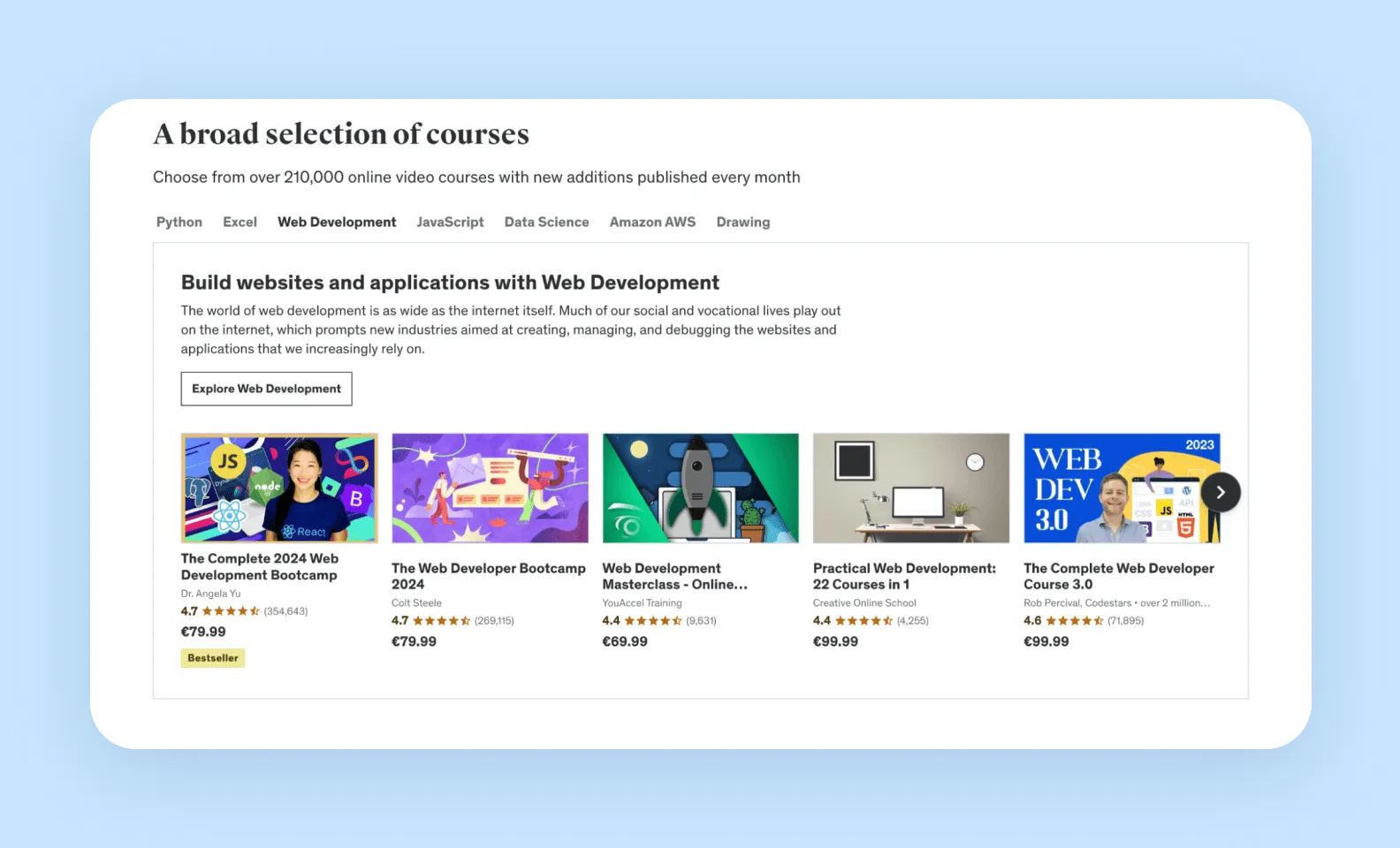
Task: Open the Complete 2024 Web Development Bootcamp thumbnail
Action: [x=279, y=488]
